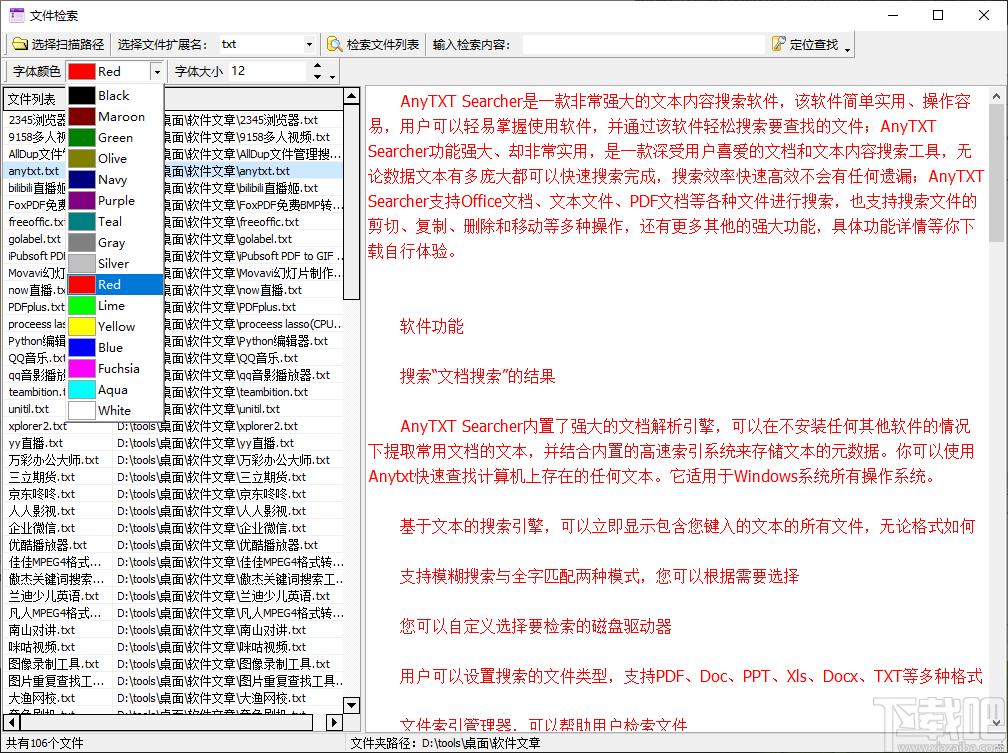Click the magnifier icon for 检索文件列表
This screenshot has height=753, width=1008.
coord(334,44)
